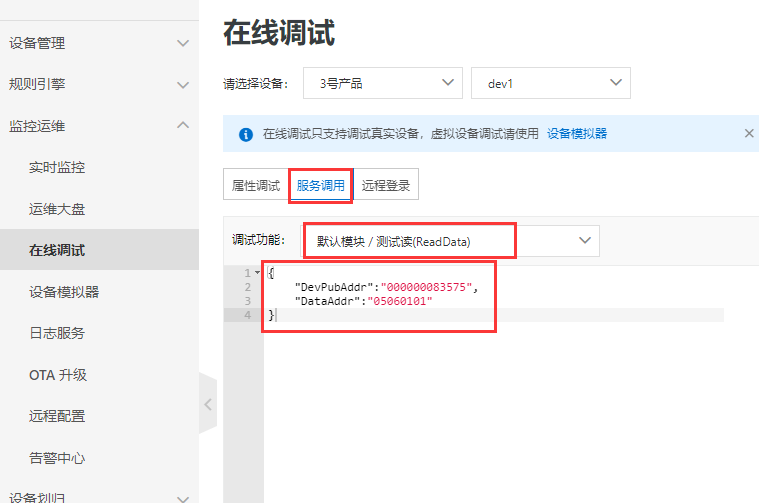Fold JSON block at line 1 arrow
This screenshot has height=503, width=759.
258,273
